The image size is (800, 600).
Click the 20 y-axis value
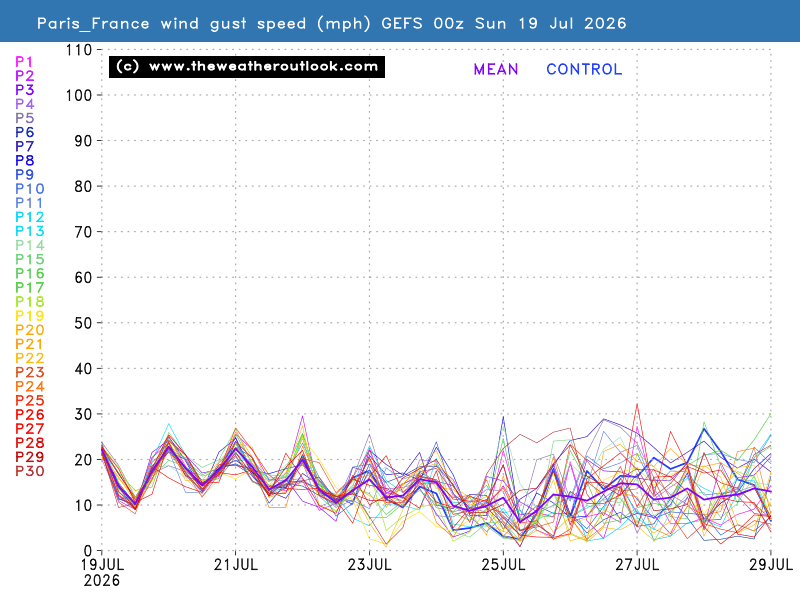click(83, 460)
